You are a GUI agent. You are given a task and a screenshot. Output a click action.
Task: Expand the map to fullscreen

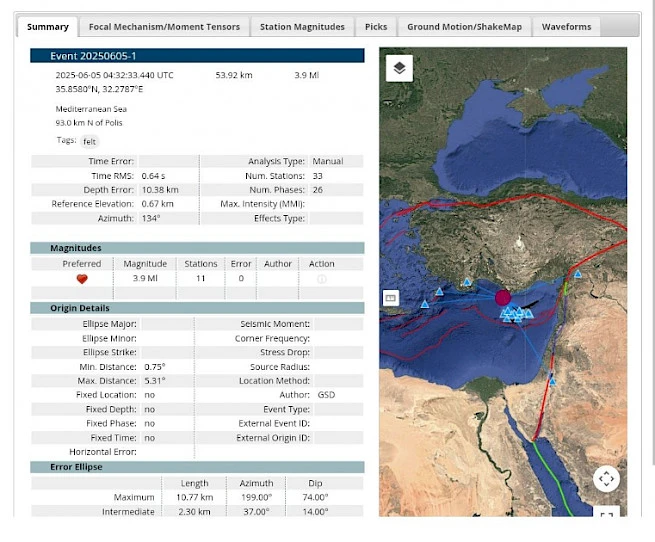pyautogui.click(x=606, y=515)
